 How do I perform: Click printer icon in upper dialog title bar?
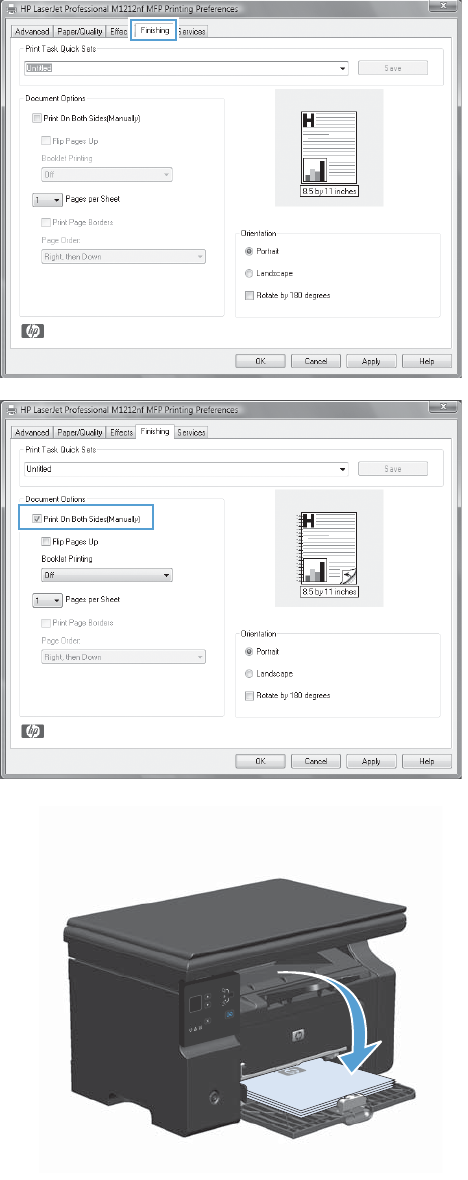coord(10,9)
